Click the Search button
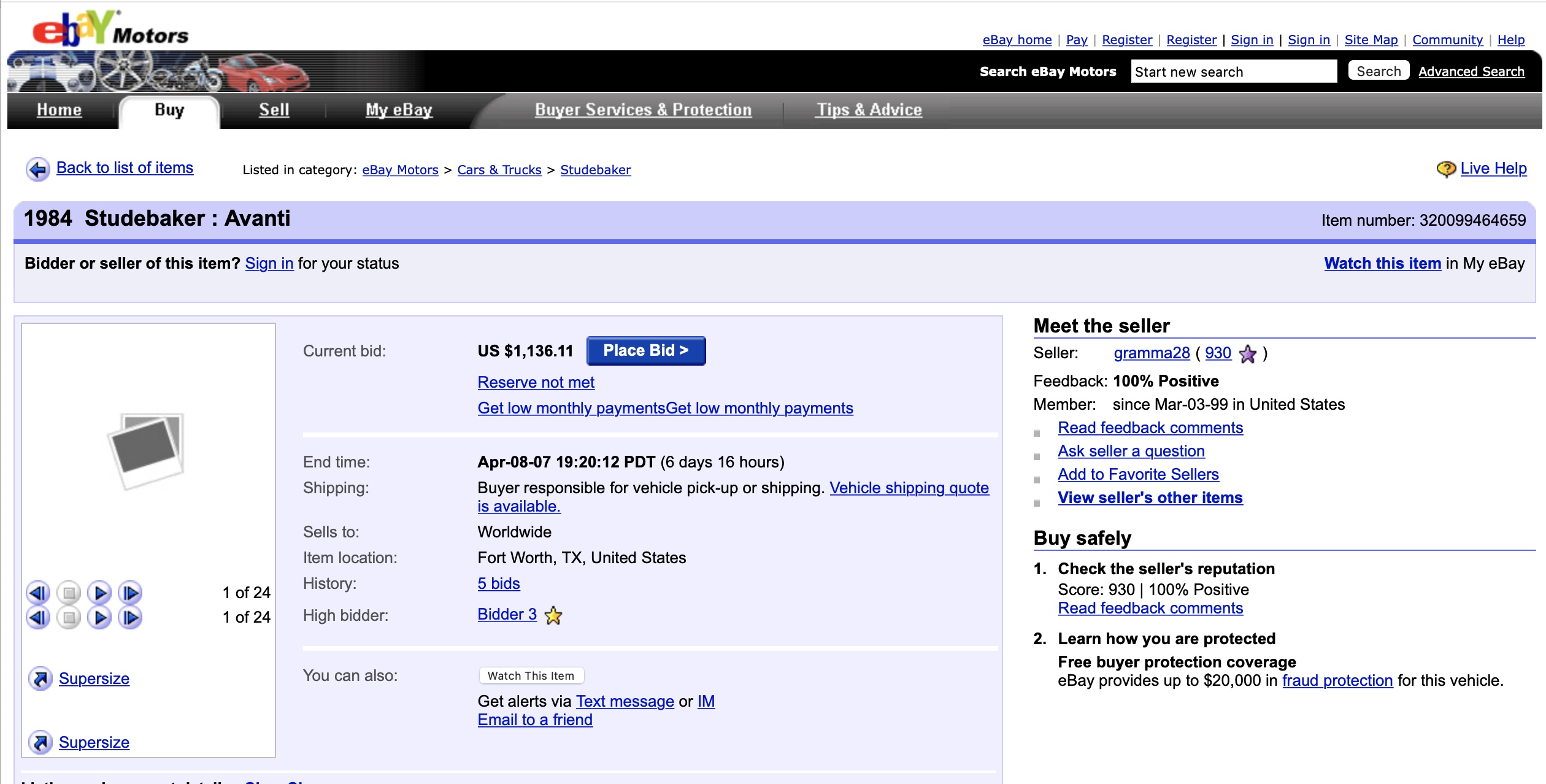The width and height of the screenshot is (1546, 784). (x=1379, y=71)
